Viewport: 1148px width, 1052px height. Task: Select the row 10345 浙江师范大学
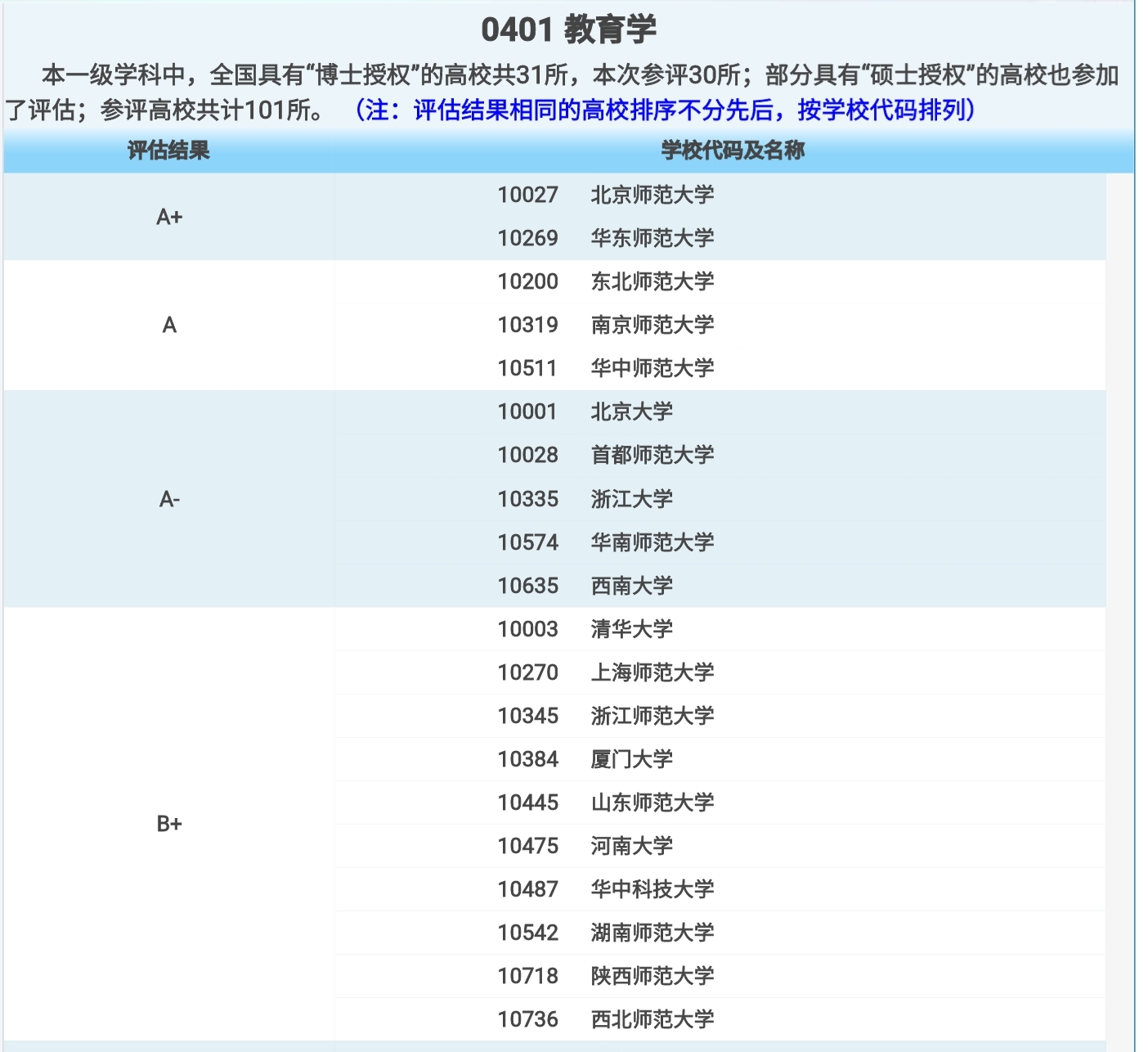720,716
